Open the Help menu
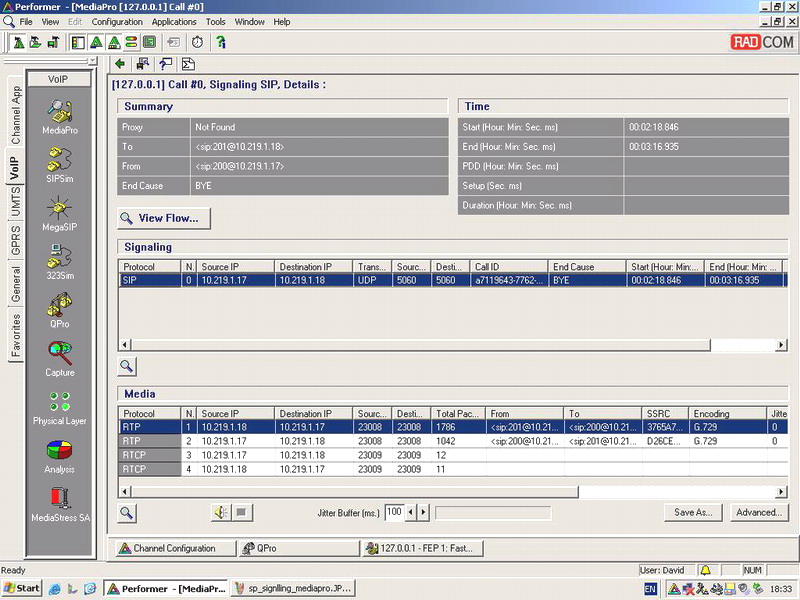Viewport: 800px width, 600px height. pyautogui.click(x=282, y=22)
